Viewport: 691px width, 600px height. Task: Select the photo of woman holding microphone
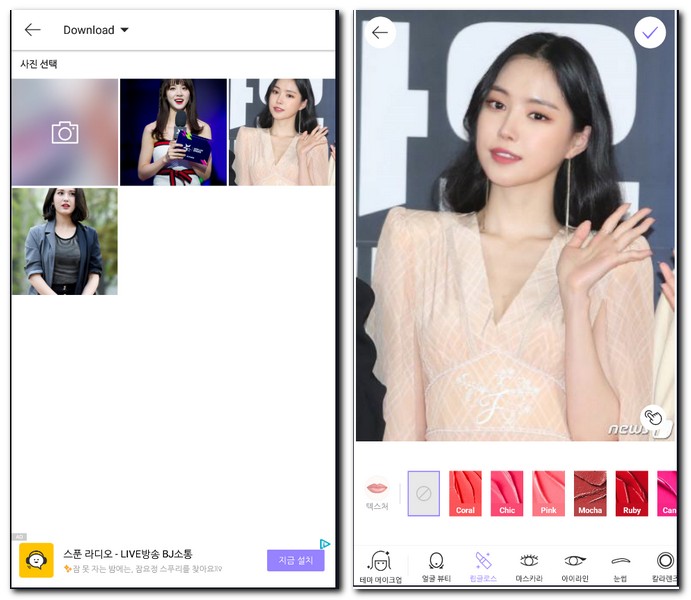point(173,132)
